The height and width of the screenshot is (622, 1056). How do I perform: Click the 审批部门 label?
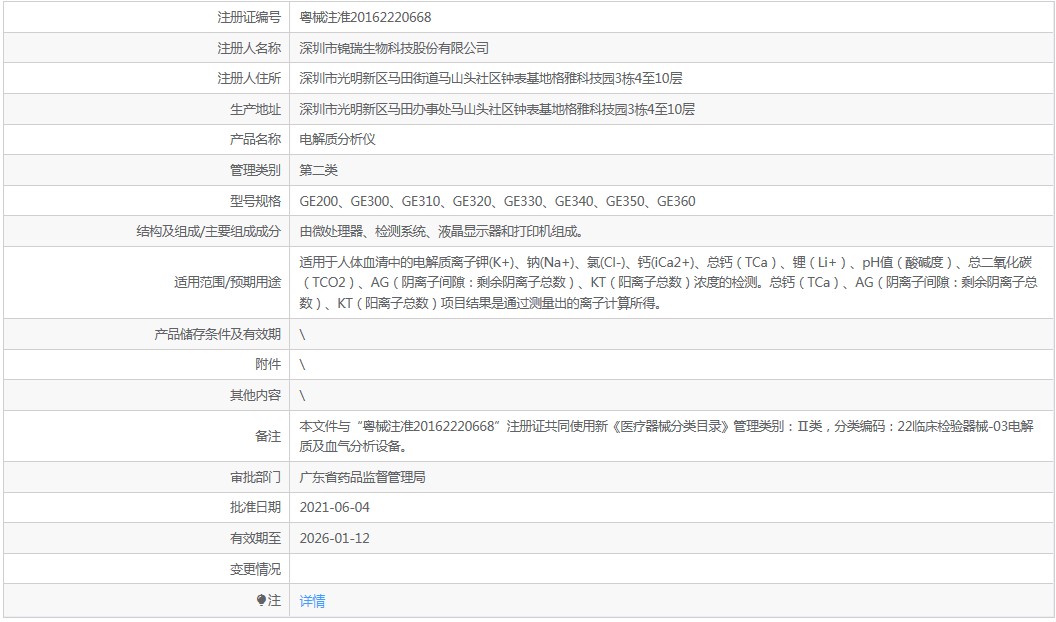(255, 477)
